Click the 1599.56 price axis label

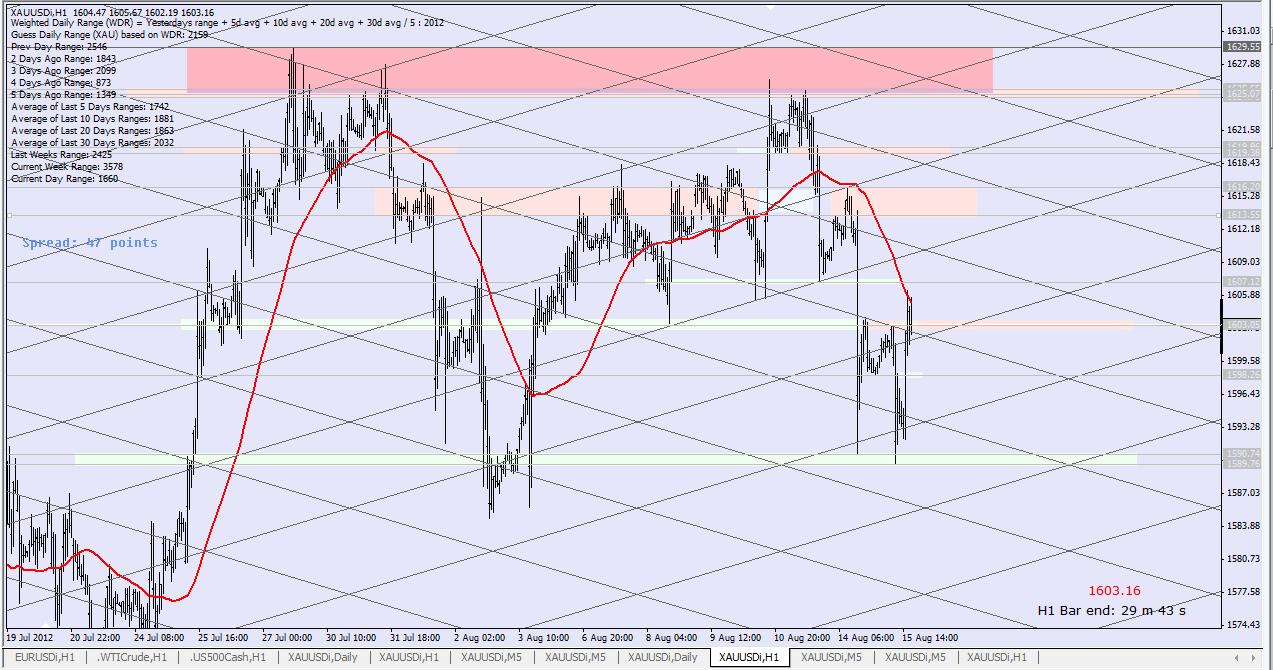point(1243,360)
